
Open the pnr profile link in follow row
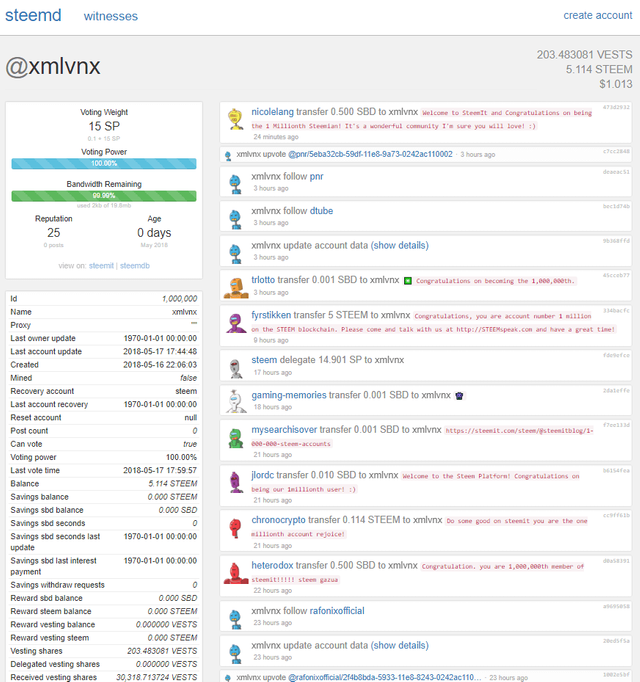click(316, 177)
